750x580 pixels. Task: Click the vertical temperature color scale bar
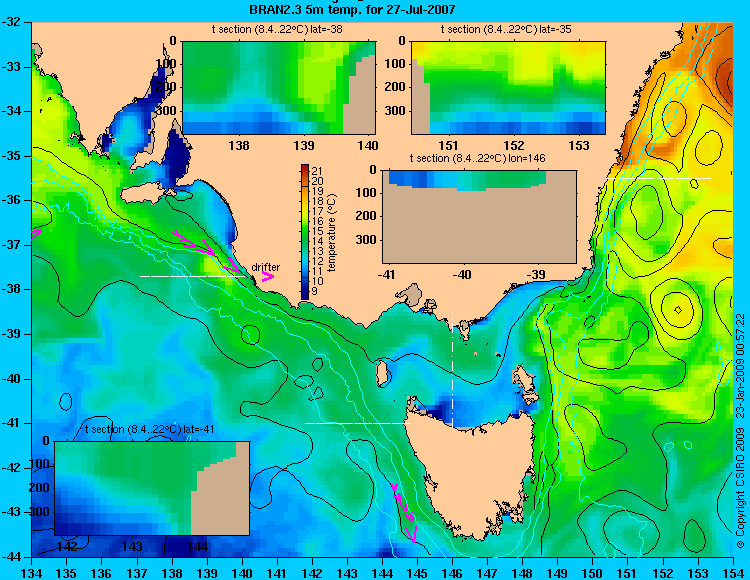(305, 232)
